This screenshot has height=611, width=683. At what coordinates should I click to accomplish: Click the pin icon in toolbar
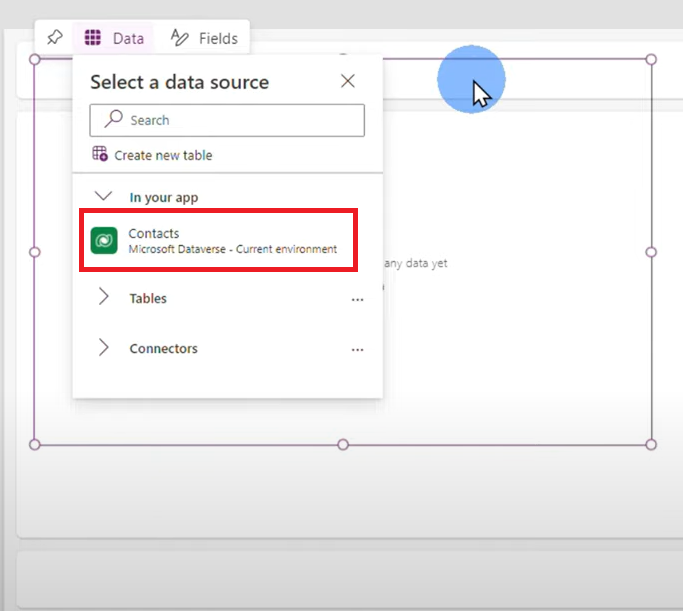55,37
